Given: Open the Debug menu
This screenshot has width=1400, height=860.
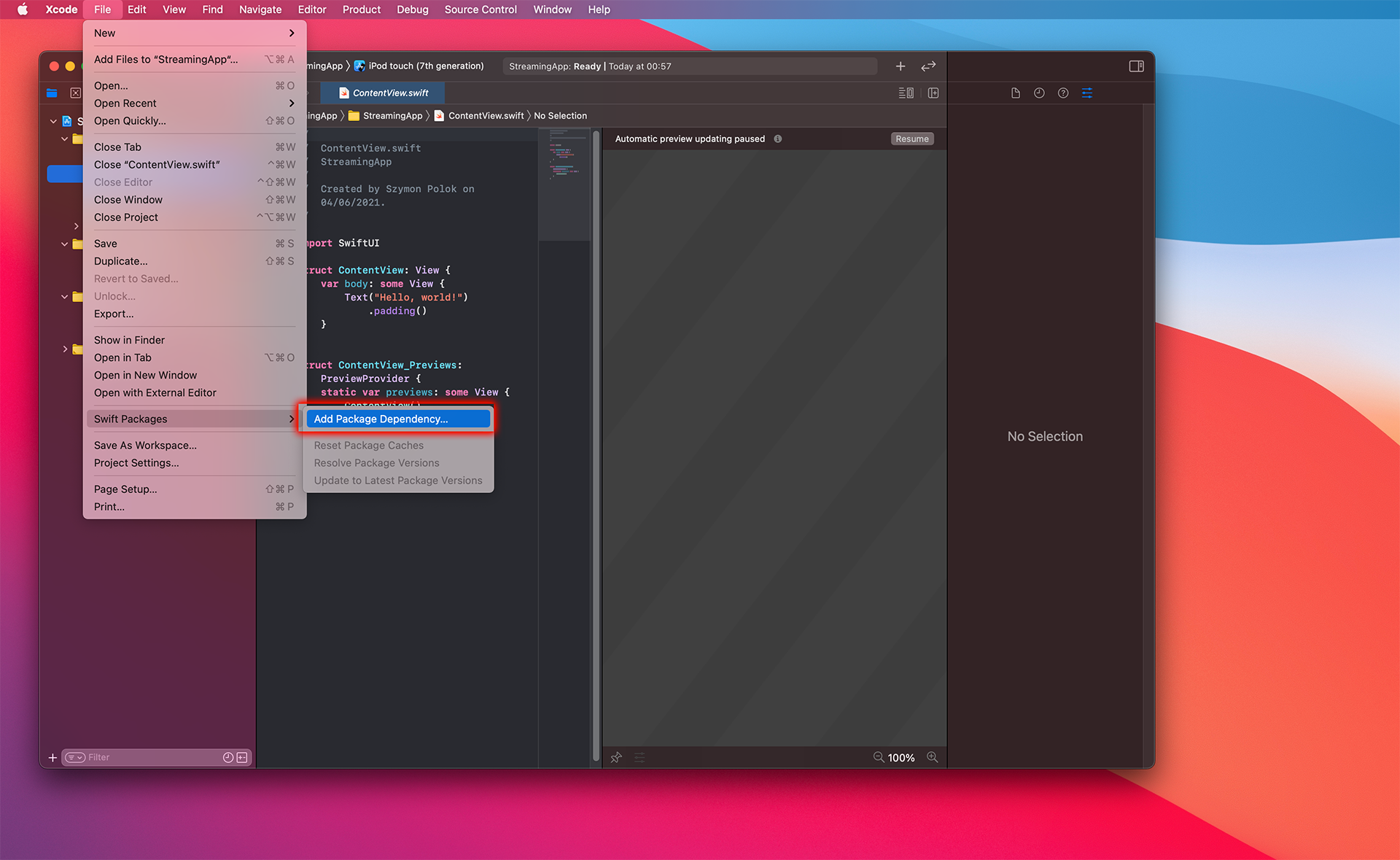Looking at the screenshot, I should pos(412,9).
